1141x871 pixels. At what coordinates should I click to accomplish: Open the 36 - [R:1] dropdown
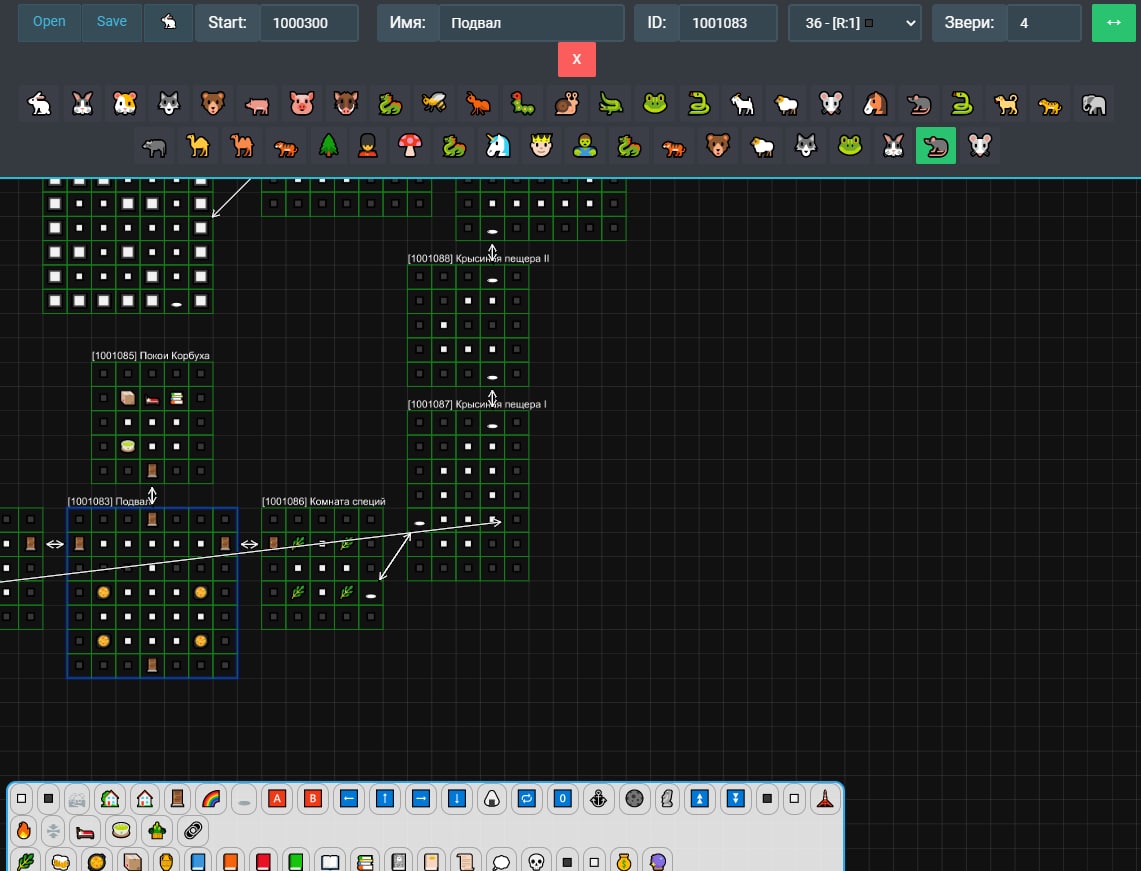855,23
